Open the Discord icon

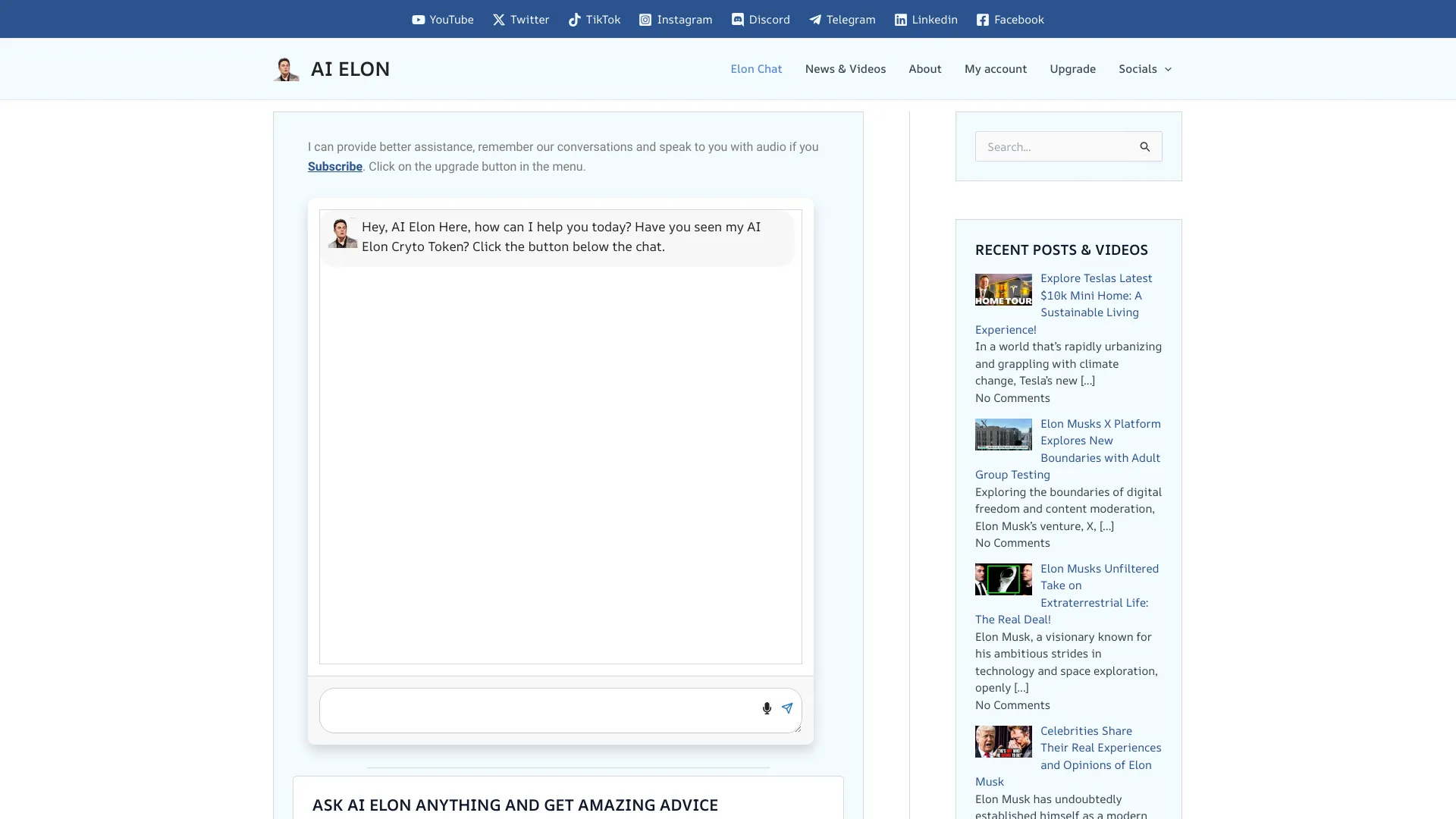[x=738, y=20]
